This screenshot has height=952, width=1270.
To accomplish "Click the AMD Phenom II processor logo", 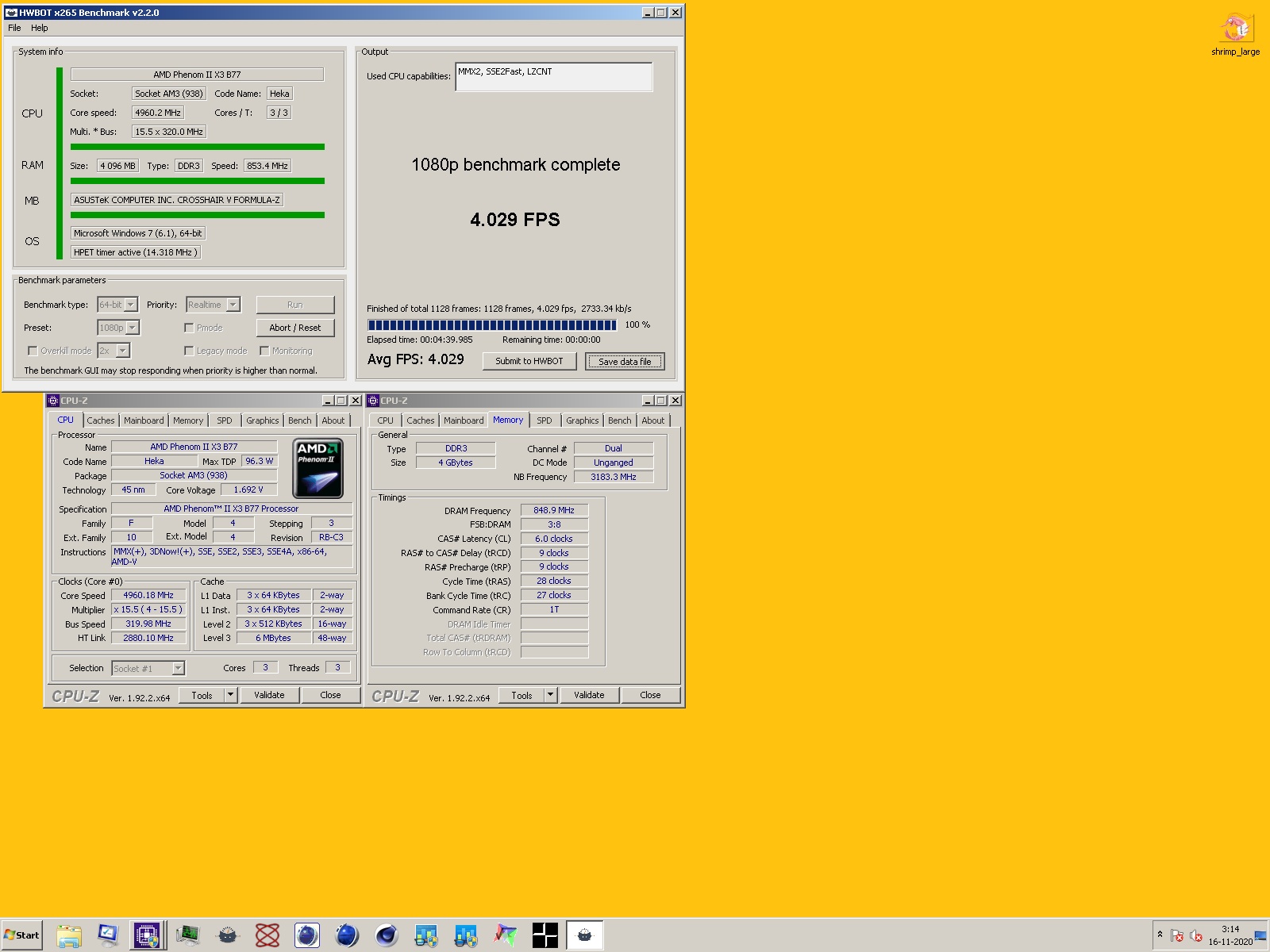I will (318, 468).
